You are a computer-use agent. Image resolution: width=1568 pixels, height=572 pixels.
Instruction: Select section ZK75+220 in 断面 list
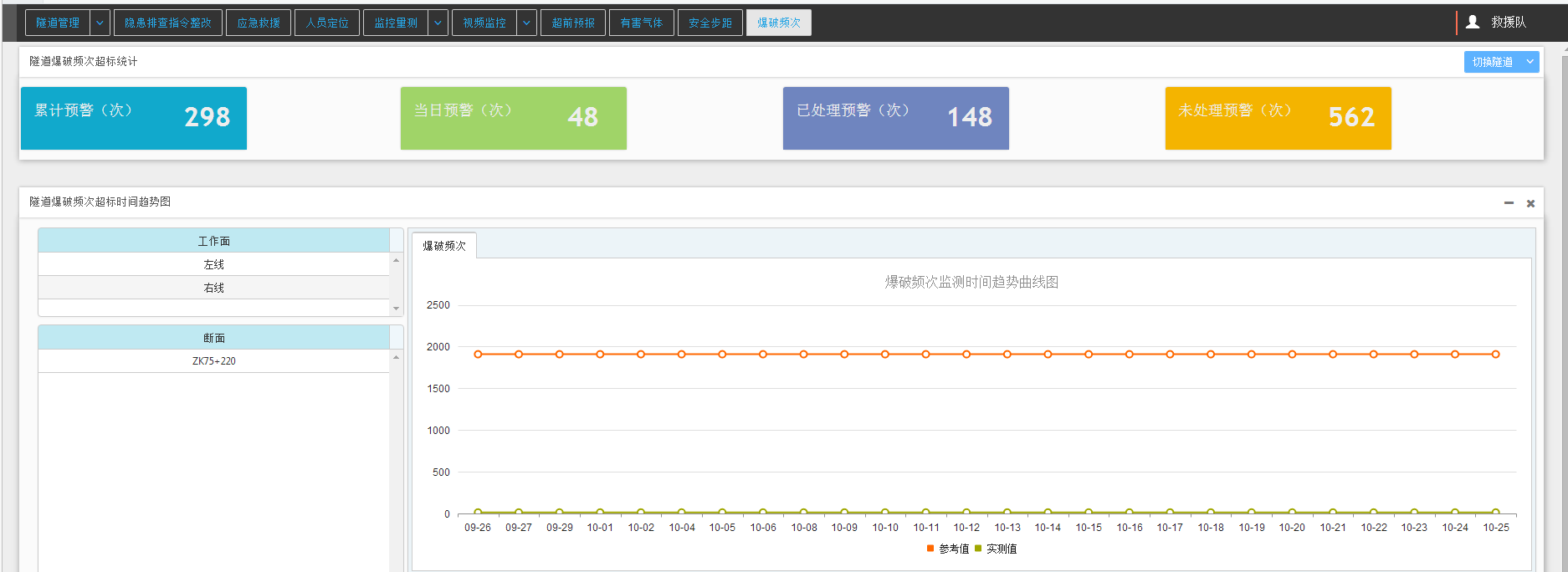click(x=214, y=361)
